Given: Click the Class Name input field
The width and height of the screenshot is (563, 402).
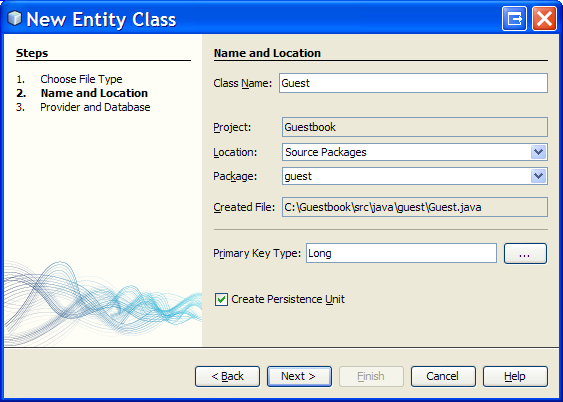Looking at the screenshot, I should click(413, 83).
